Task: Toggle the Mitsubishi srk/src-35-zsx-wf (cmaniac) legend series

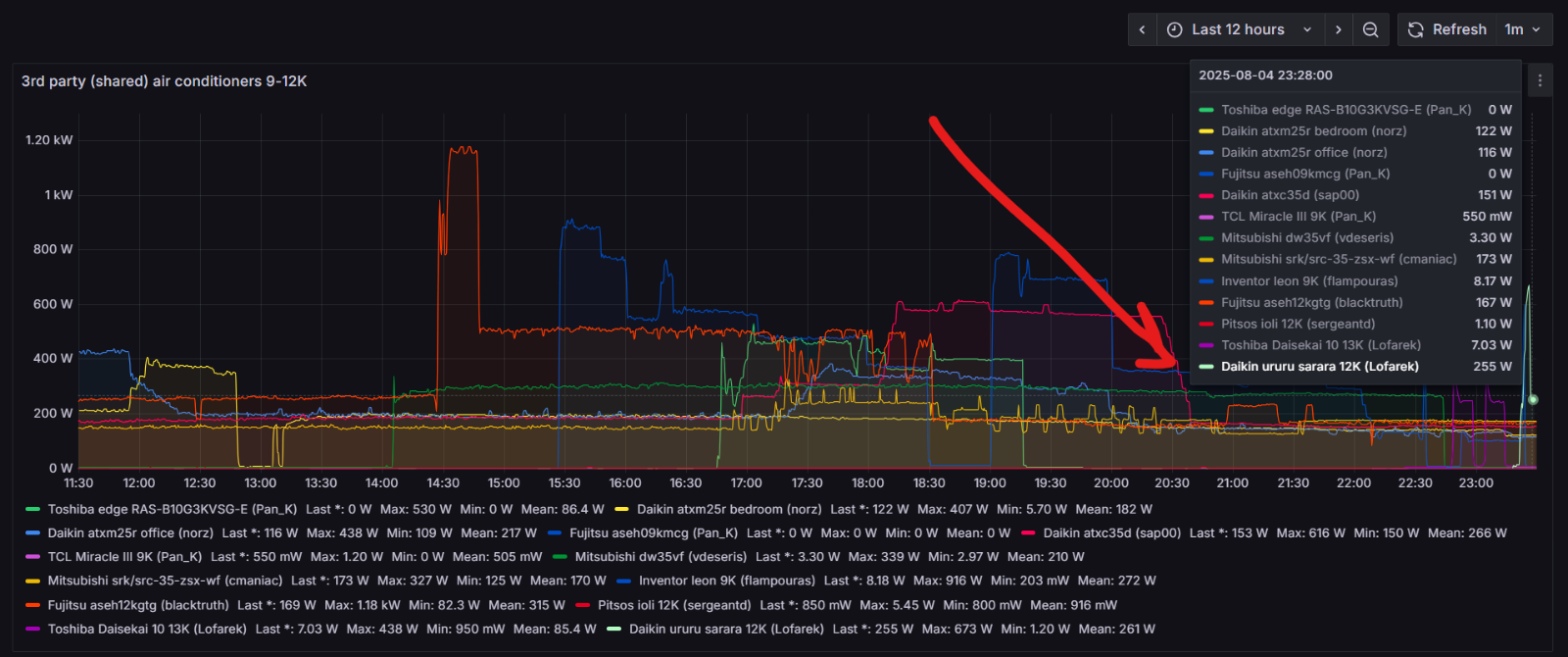Action: tap(165, 581)
